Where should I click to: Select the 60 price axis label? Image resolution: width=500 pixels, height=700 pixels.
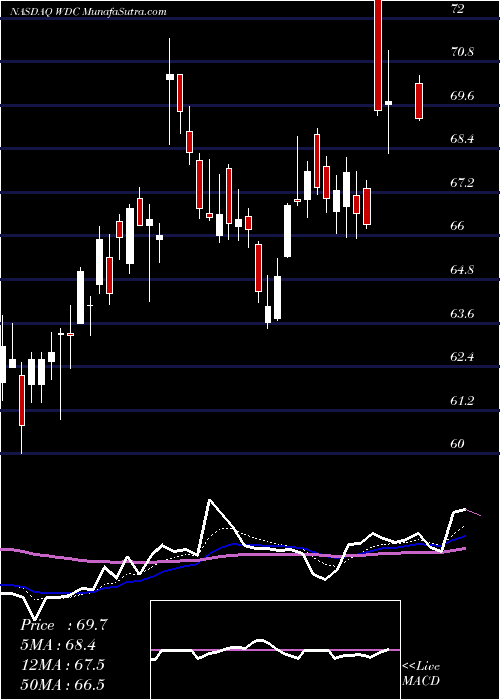458,444
